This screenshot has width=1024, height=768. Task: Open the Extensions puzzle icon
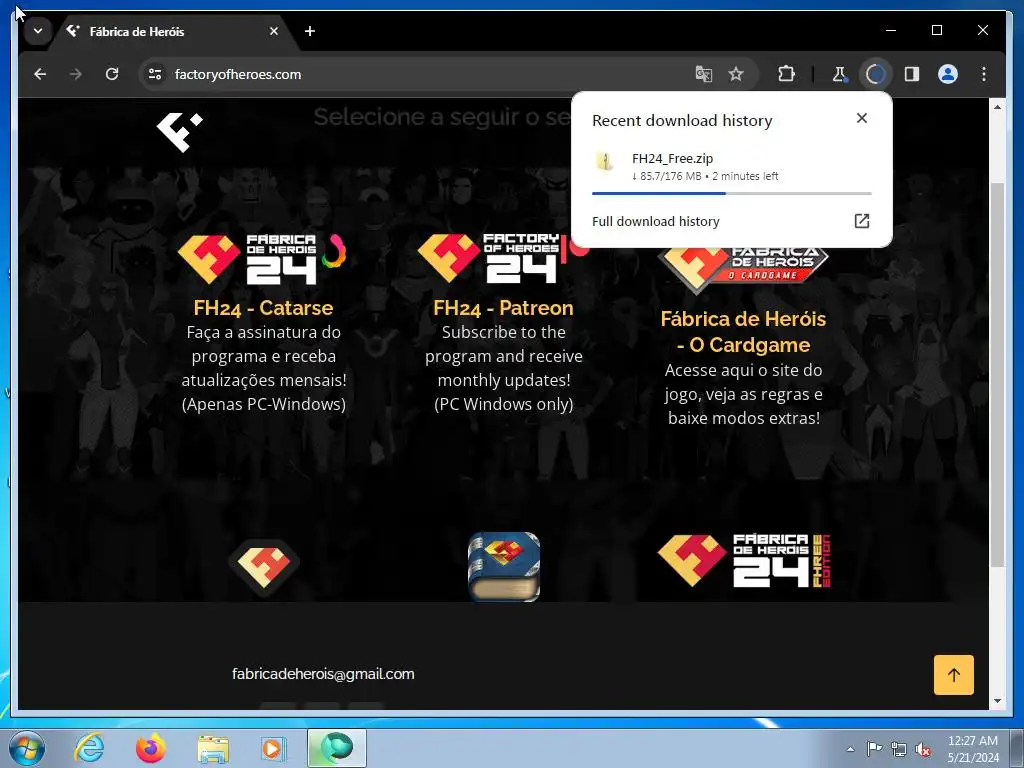(x=786, y=74)
